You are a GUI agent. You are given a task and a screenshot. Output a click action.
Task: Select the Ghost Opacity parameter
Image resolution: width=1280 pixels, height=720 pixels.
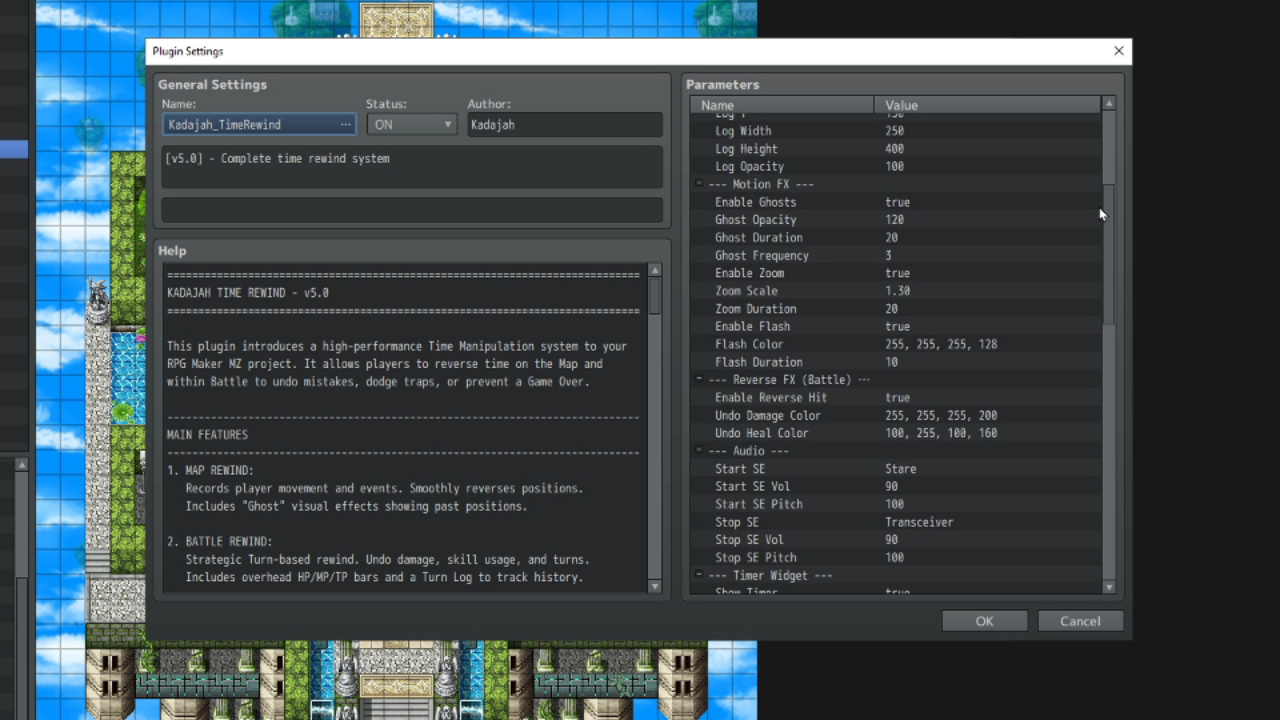(895, 220)
